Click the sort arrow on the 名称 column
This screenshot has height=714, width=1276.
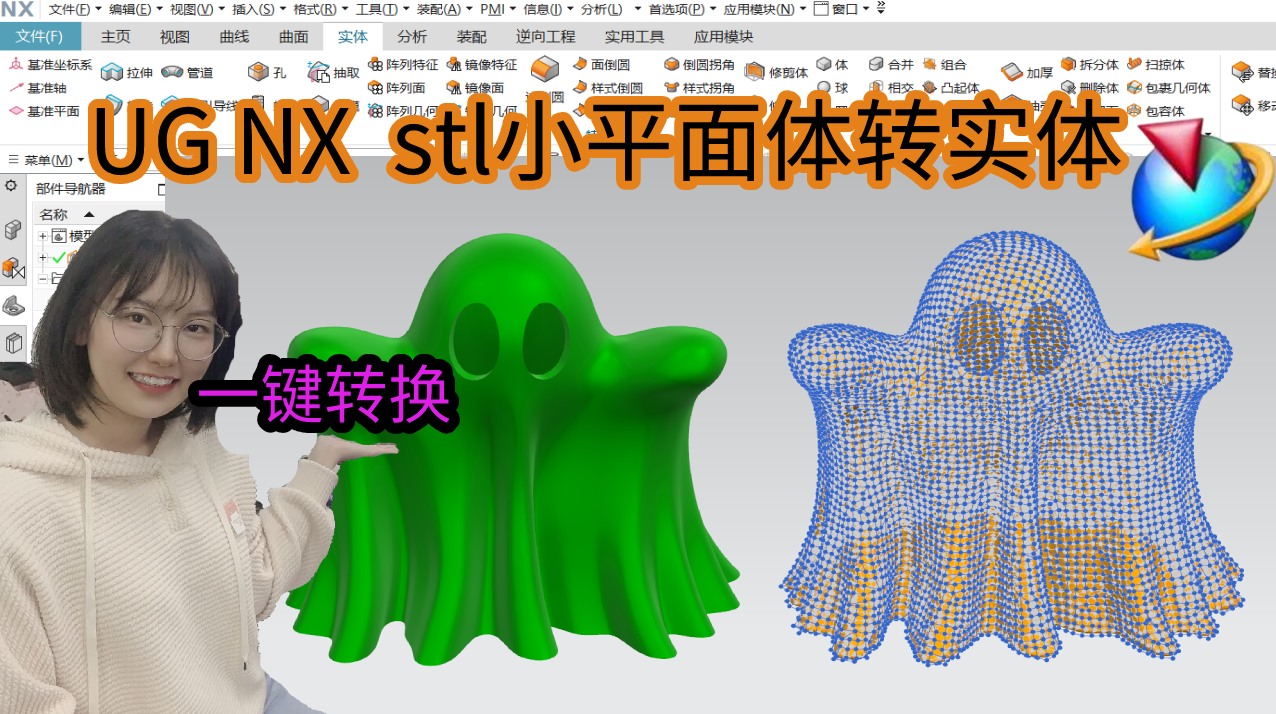point(89,215)
